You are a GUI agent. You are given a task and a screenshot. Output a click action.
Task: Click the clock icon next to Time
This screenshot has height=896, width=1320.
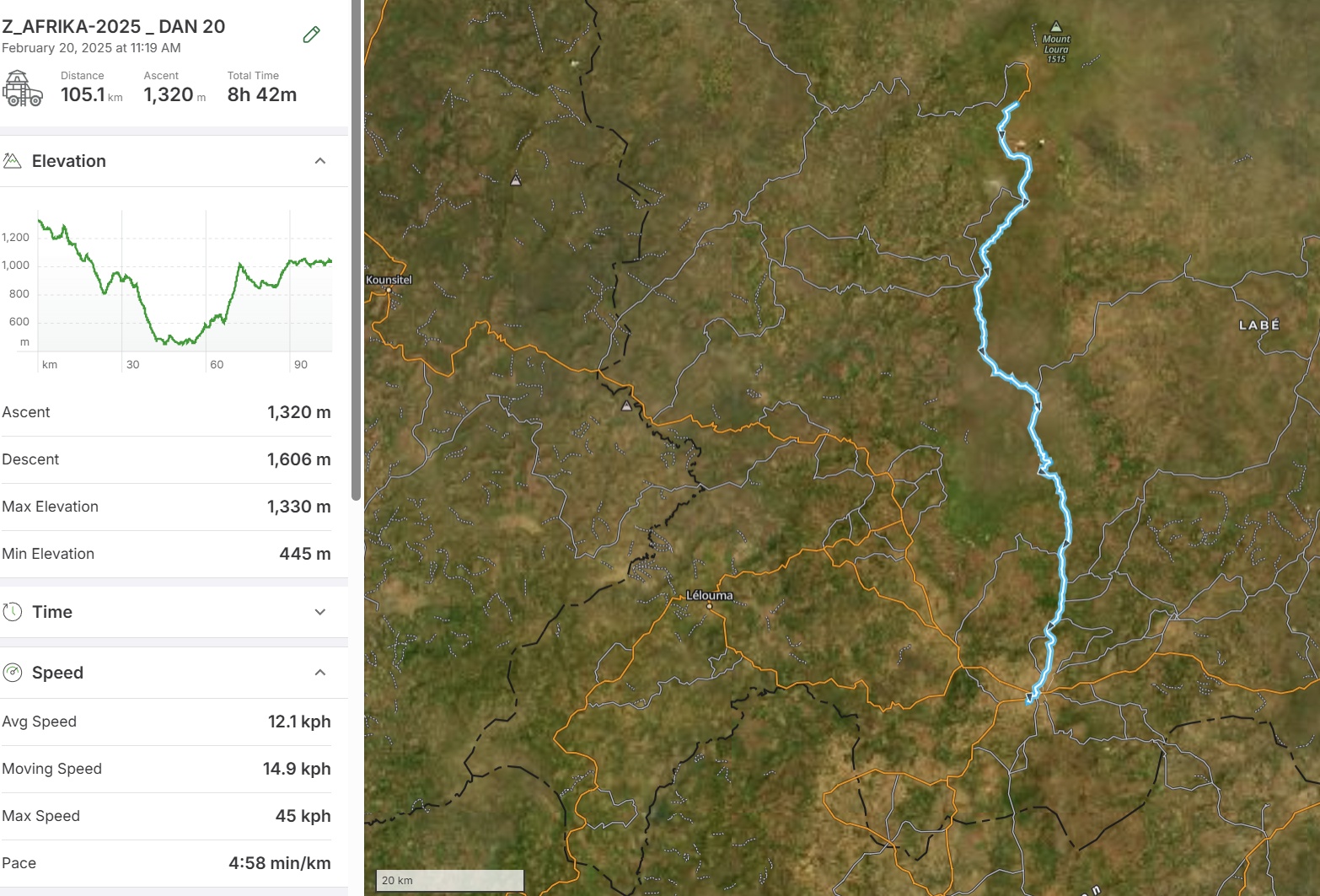pyautogui.click(x=13, y=612)
